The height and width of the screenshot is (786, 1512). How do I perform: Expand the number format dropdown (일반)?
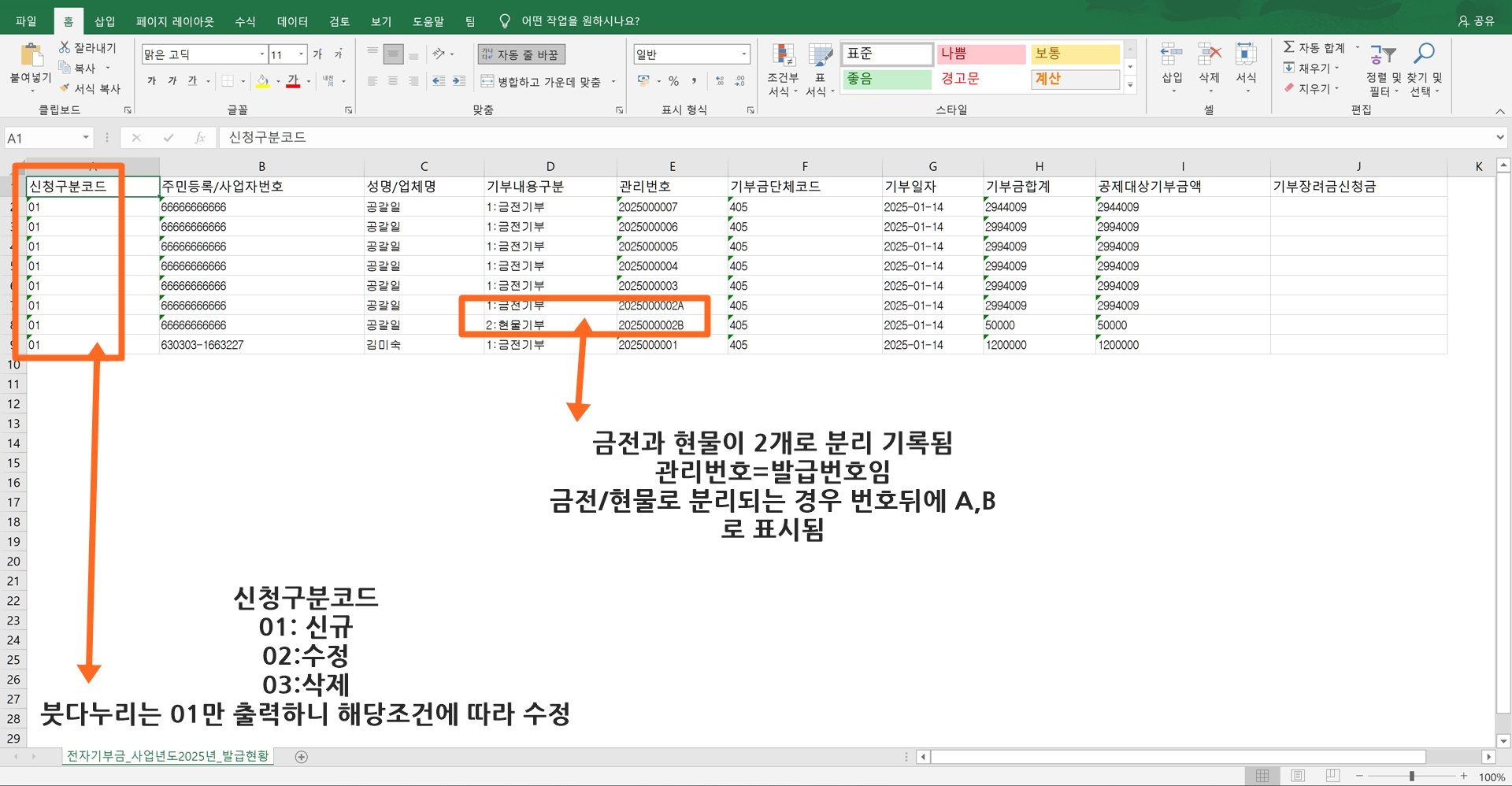click(x=743, y=54)
